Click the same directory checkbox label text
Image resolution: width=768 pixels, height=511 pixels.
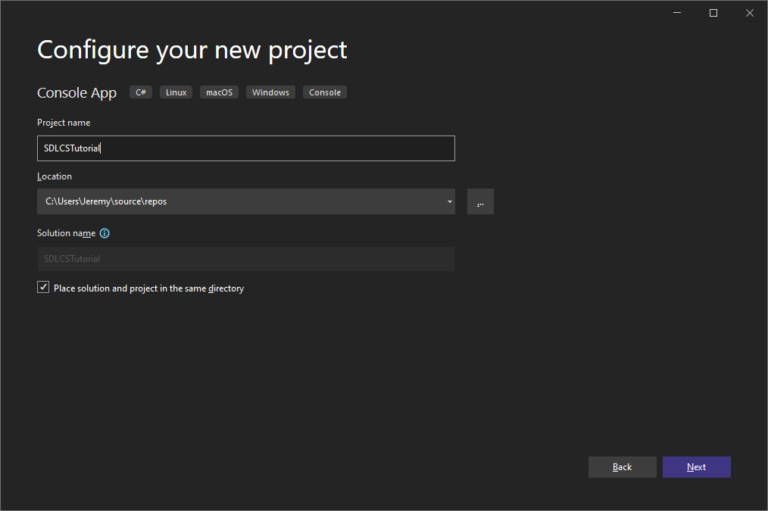[x=148, y=288]
